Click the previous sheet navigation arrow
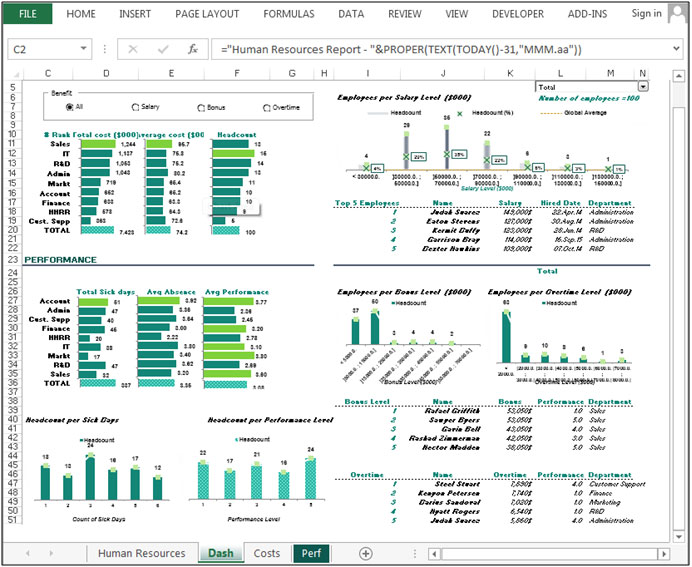The height and width of the screenshot is (567, 692). [x=28, y=553]
